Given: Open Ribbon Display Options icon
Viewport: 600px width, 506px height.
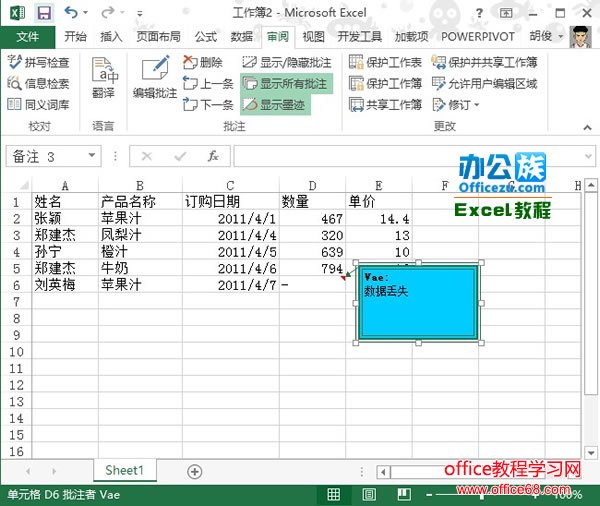Looking at the screenshot, I should 506,13.
